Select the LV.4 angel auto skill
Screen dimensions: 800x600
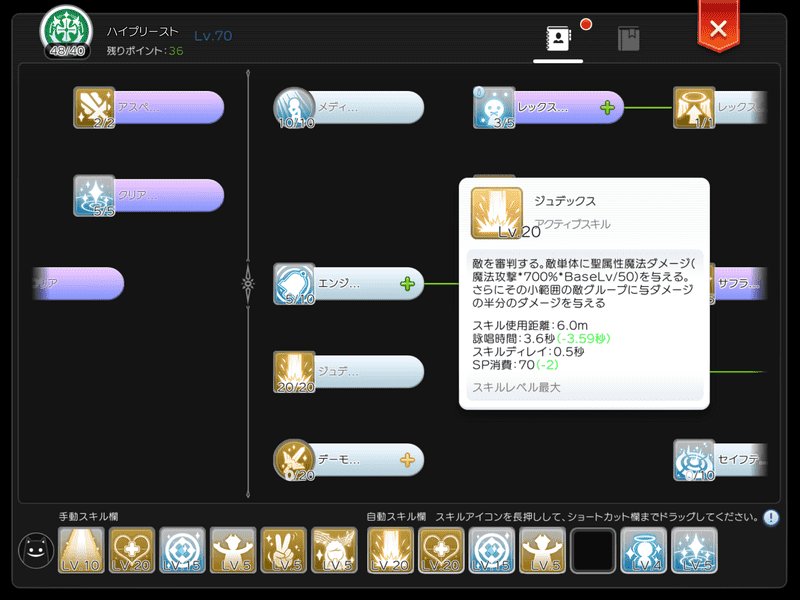[x=644, y=550]
